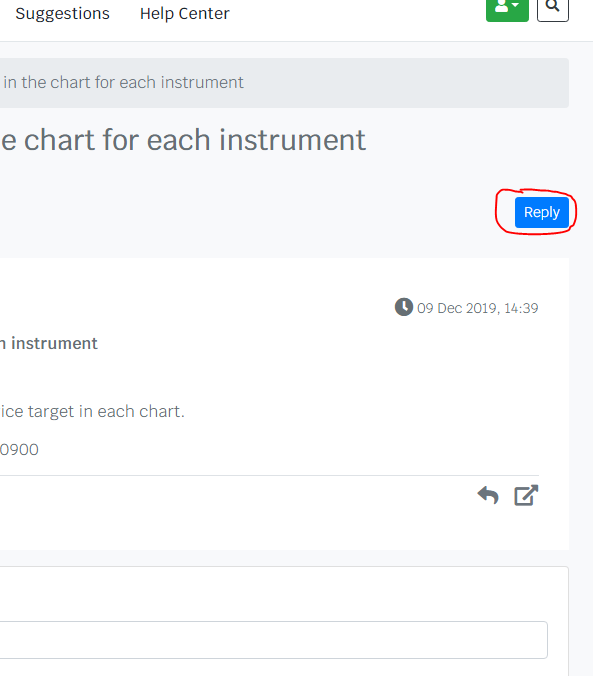
Task: Click the user account icon on green button
Action: pos(502,6)
